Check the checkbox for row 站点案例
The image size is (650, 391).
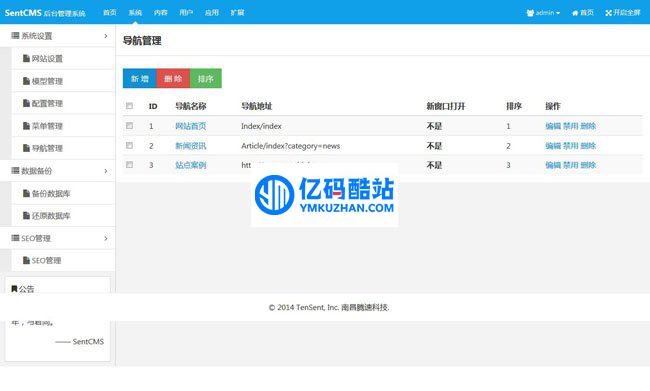click(x=129, y=165)
